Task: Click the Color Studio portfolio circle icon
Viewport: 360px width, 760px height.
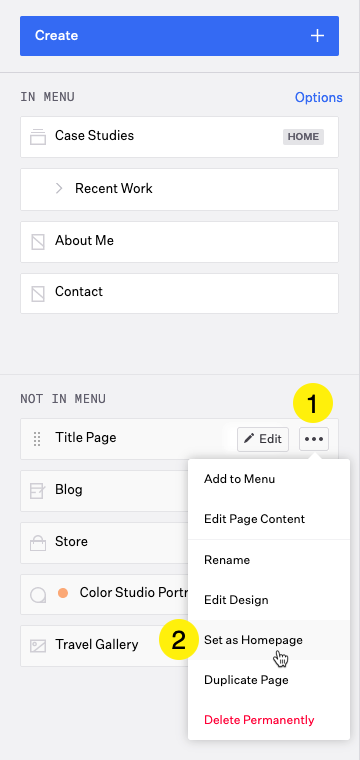Action: 38,594
